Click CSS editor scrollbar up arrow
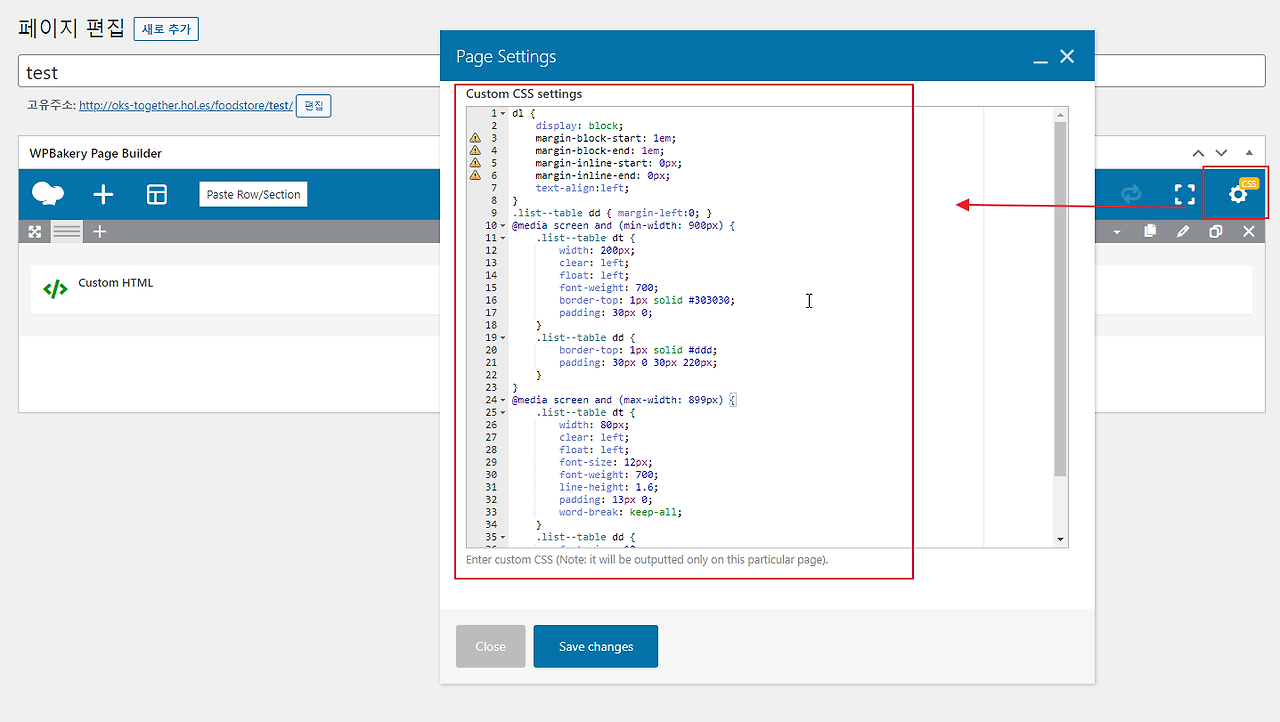This screenshot has width=1280, height=722. tap(1061, 114)
